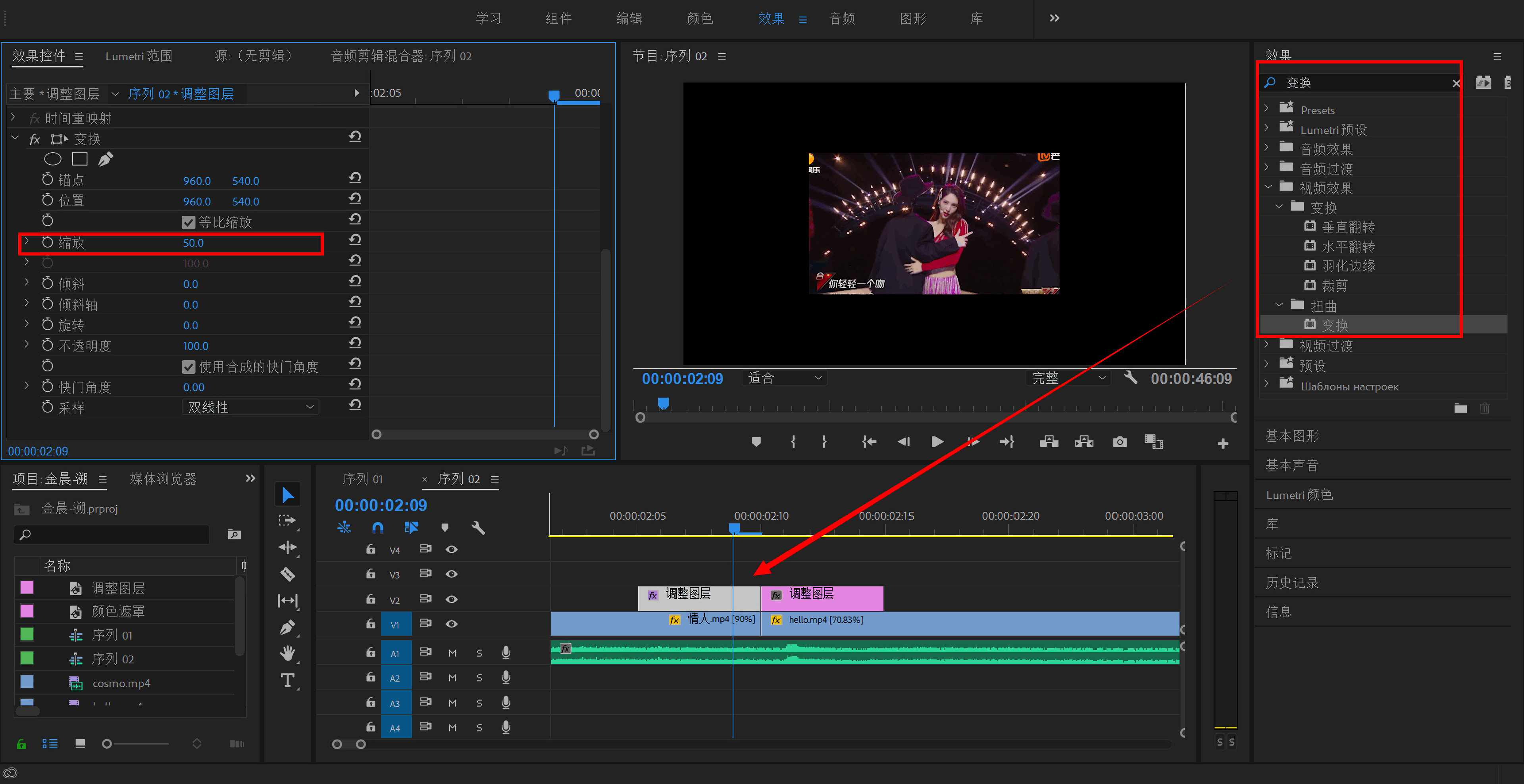Play the program monitor
Image resolution: width=1524 pixels, height=784 pixels.
pyautogui.click(x=937, y=442)
